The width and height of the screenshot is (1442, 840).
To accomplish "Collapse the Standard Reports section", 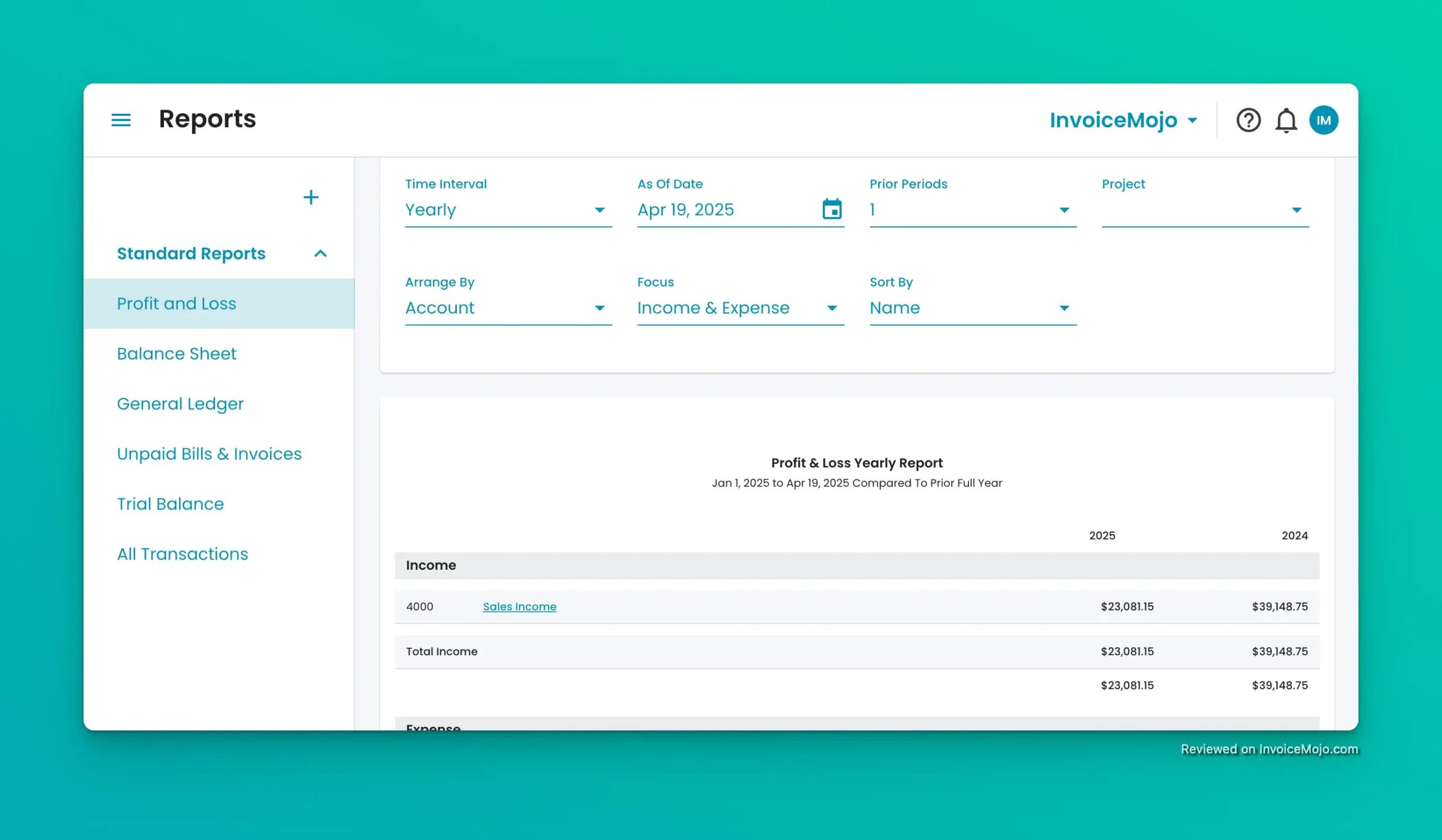I will click(x=321, y=253).
